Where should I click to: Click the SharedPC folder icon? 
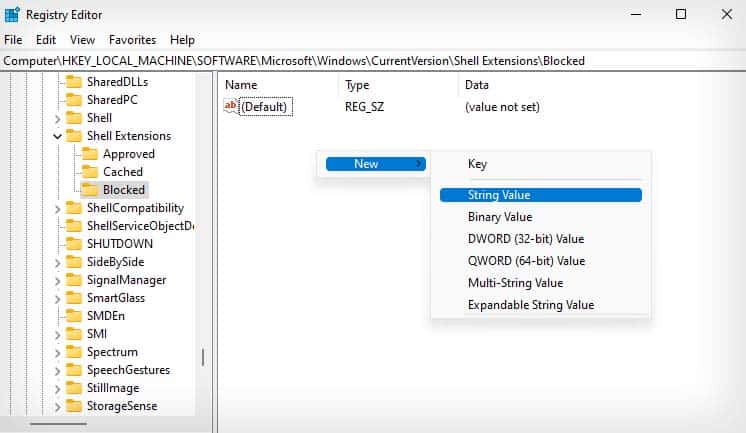pos(74,100)
